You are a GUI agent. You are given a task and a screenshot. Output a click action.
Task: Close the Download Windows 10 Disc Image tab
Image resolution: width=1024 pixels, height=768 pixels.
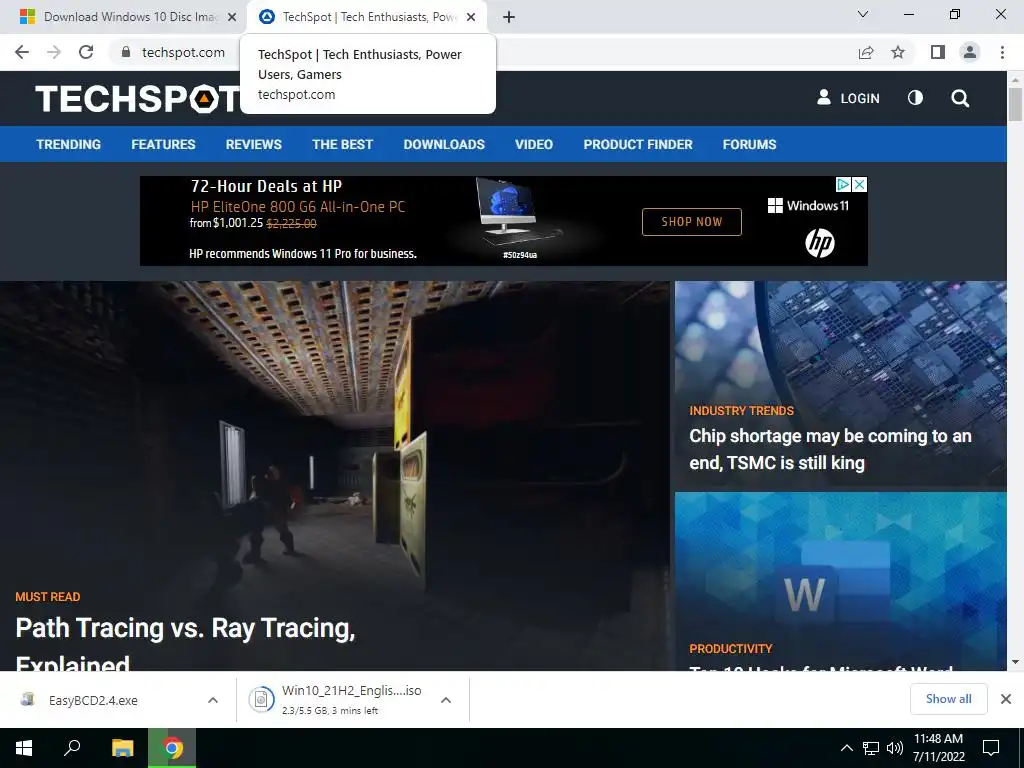coord(232,17)
